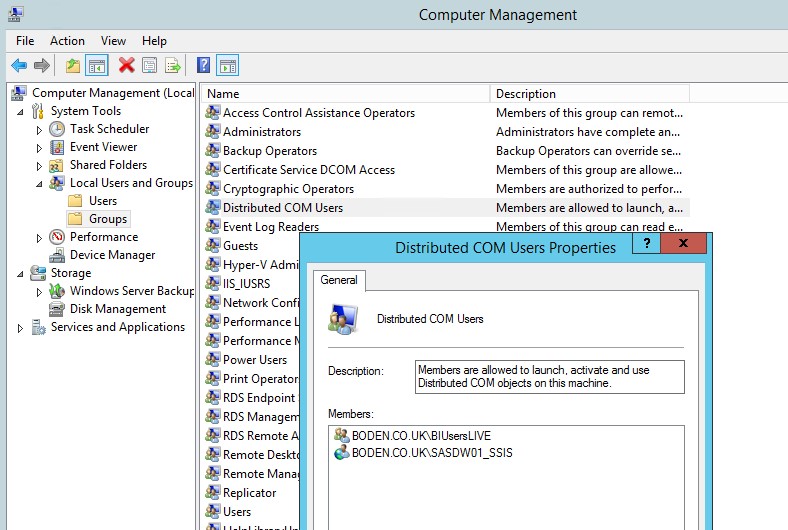
Task: Click the Up one level folder icon
Action: point(73,65)
